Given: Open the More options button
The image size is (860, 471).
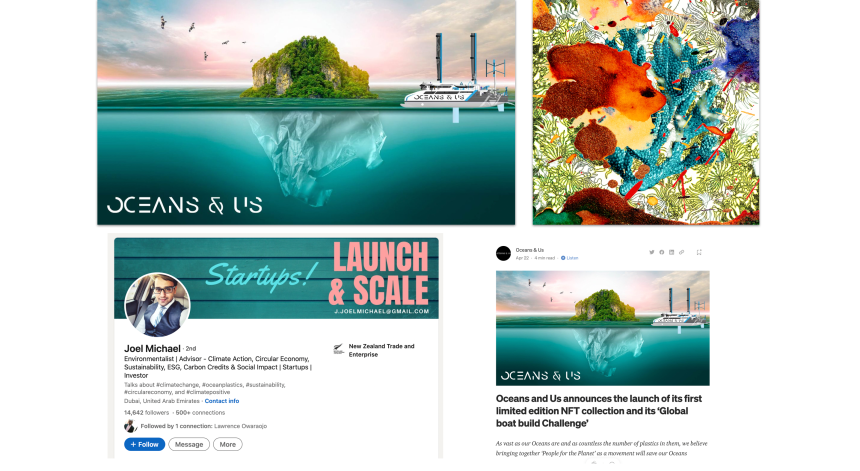Looking at the screenshot, I should coord(228,444).
